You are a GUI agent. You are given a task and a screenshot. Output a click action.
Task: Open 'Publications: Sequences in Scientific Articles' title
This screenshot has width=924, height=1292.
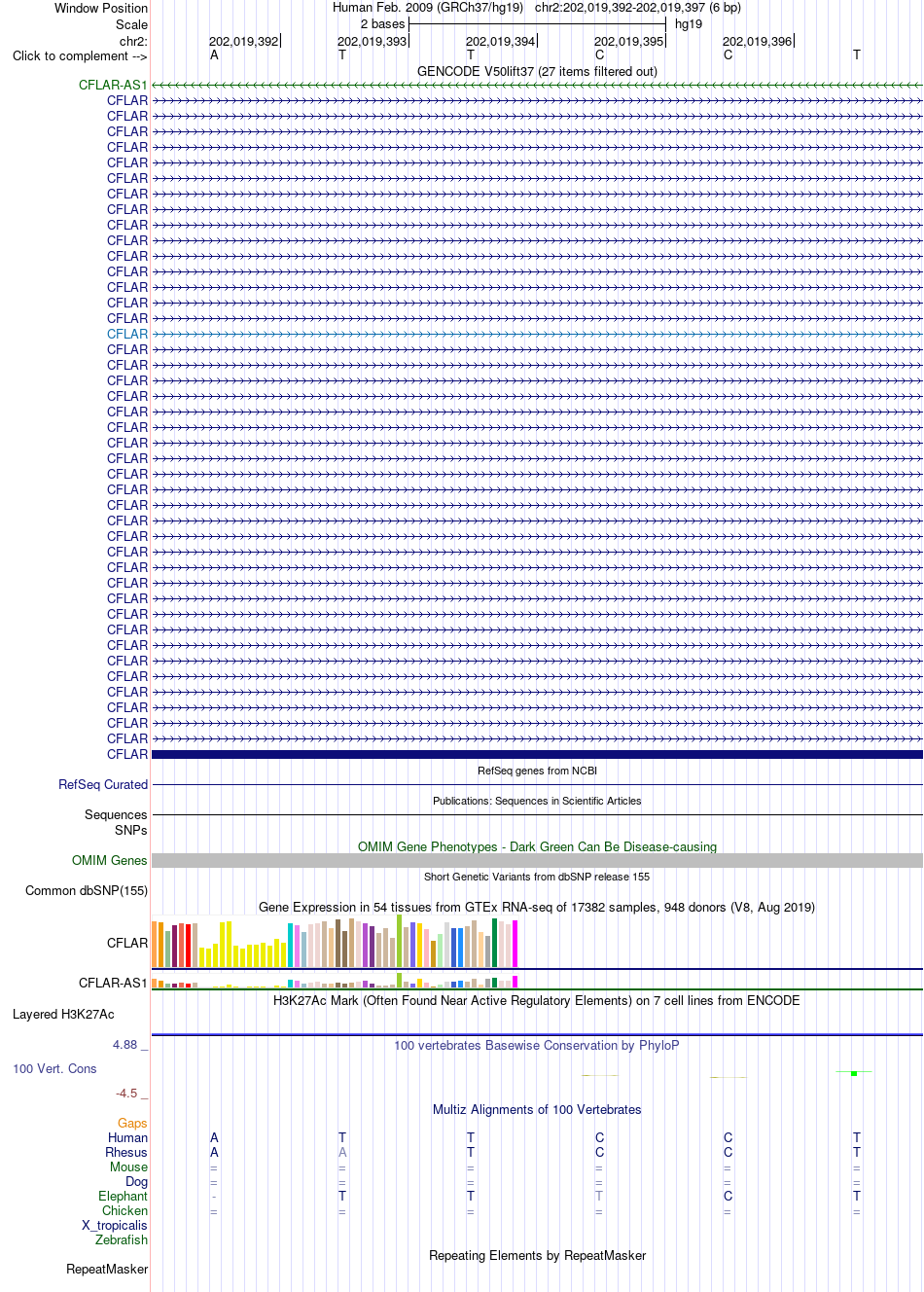(x=537, y=801)
